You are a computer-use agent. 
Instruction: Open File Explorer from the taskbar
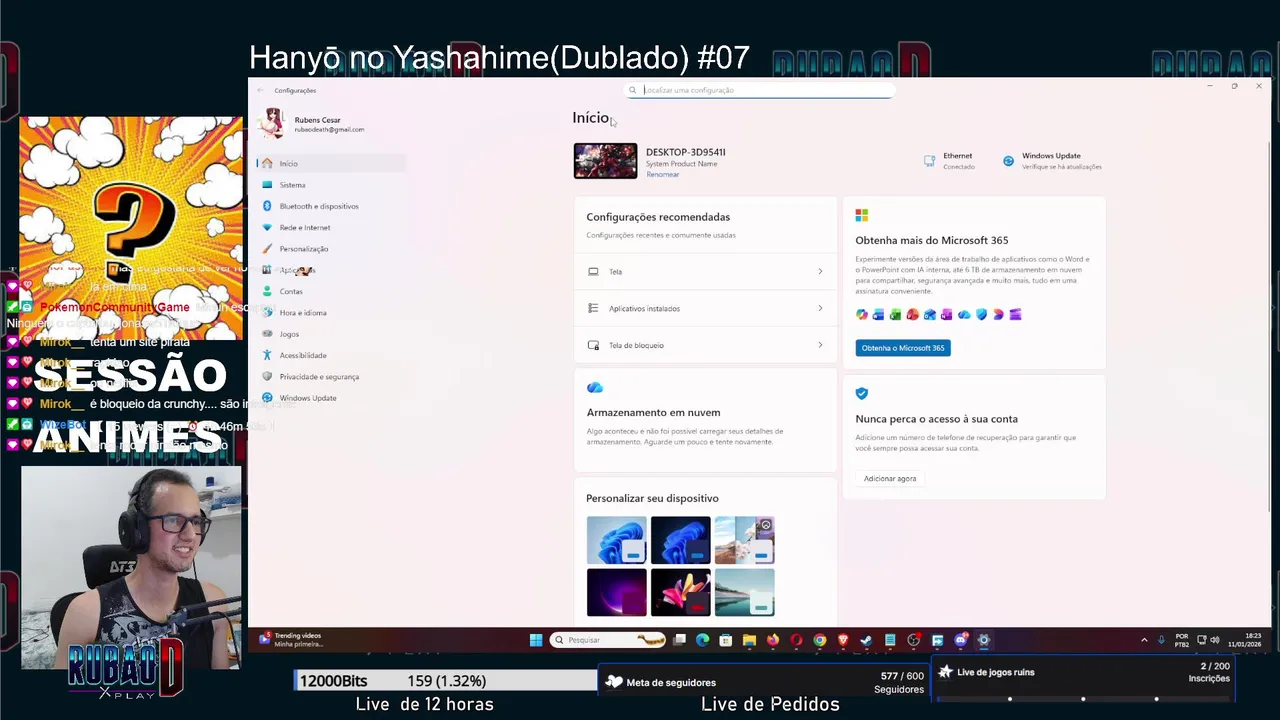point(749,640)
